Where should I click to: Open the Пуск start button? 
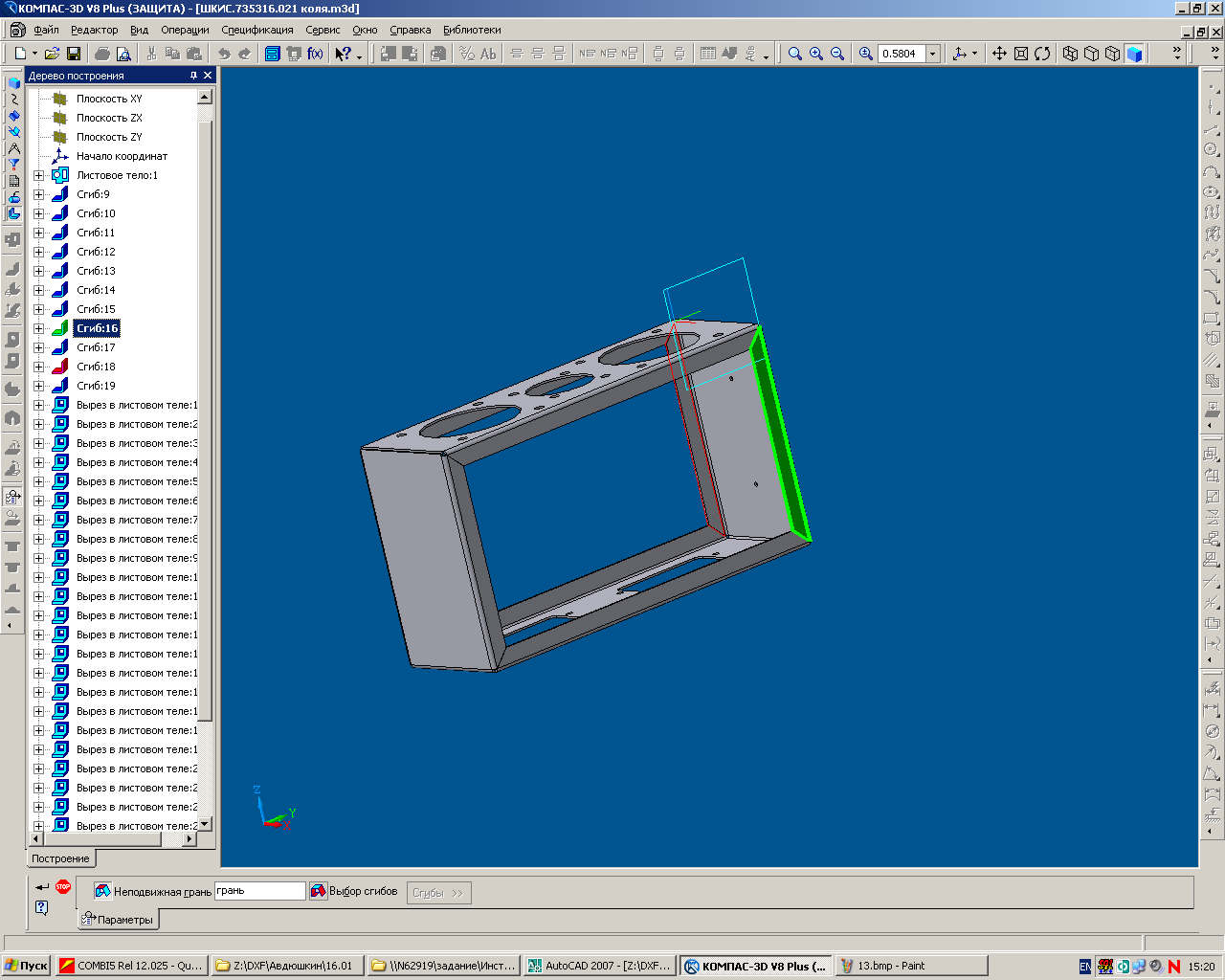pos(26,966)
